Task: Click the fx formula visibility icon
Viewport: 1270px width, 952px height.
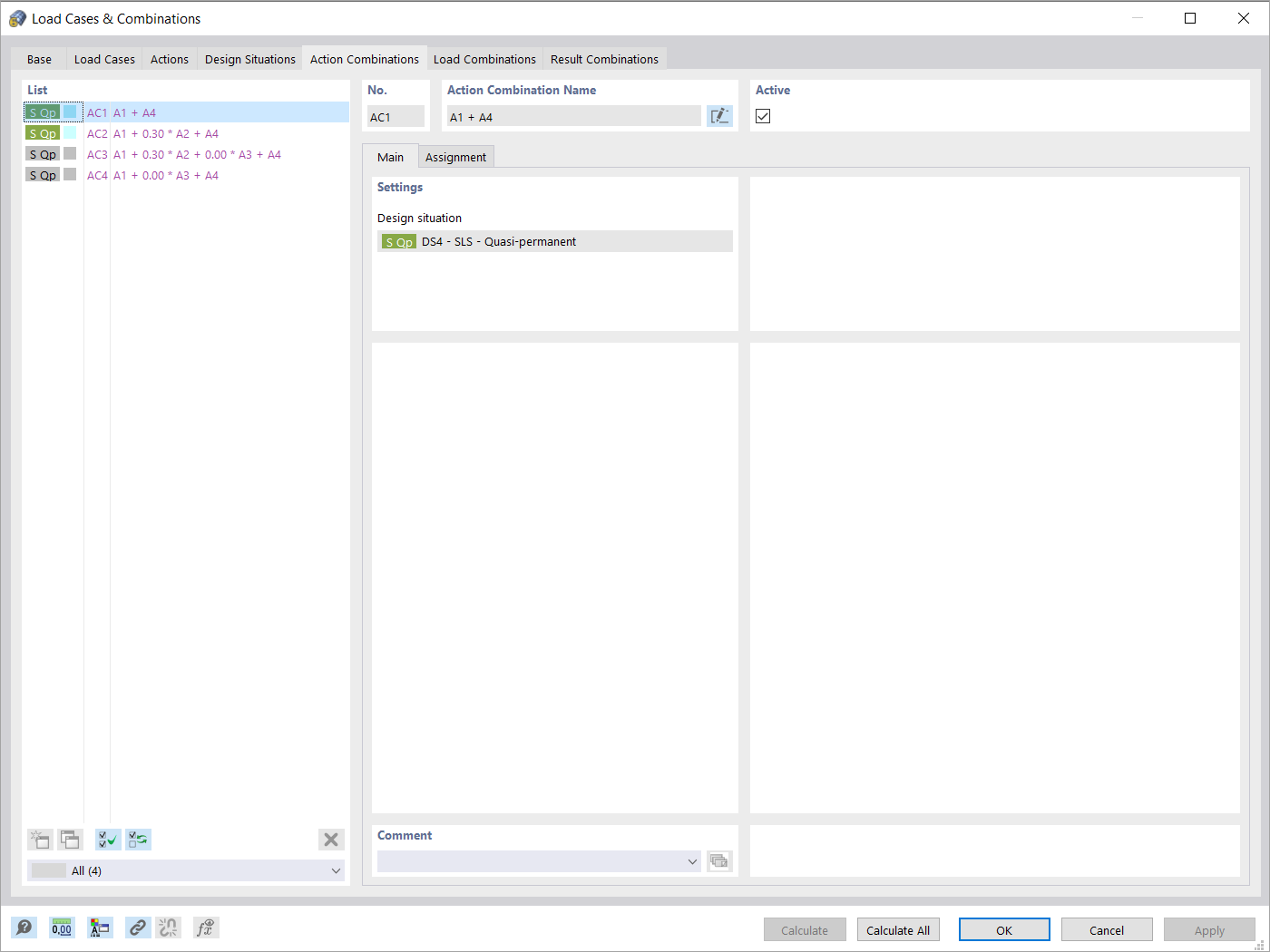Action: [x=206, y=928]
